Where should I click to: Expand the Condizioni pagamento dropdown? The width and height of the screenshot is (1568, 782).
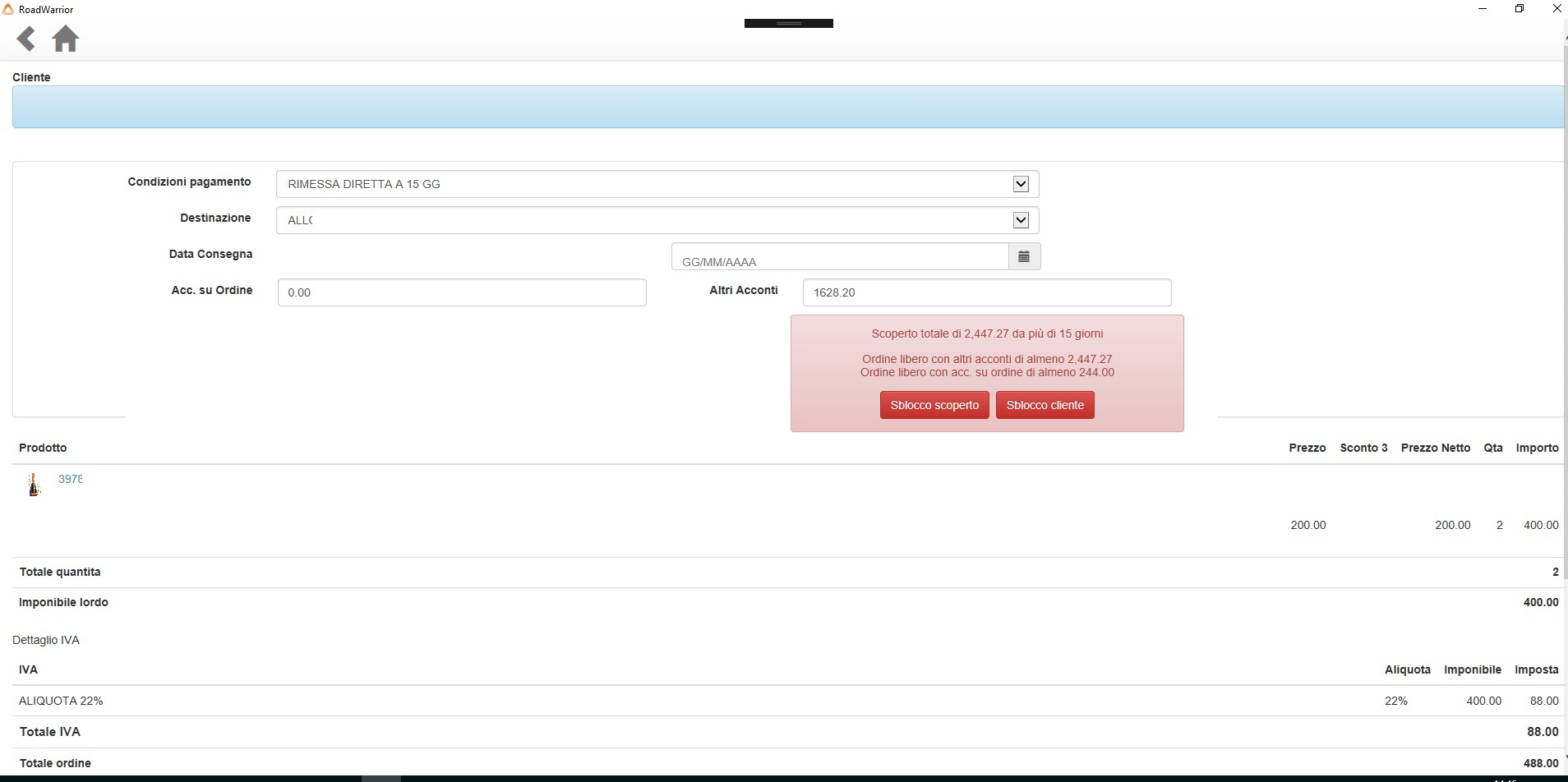(1020, 184)
